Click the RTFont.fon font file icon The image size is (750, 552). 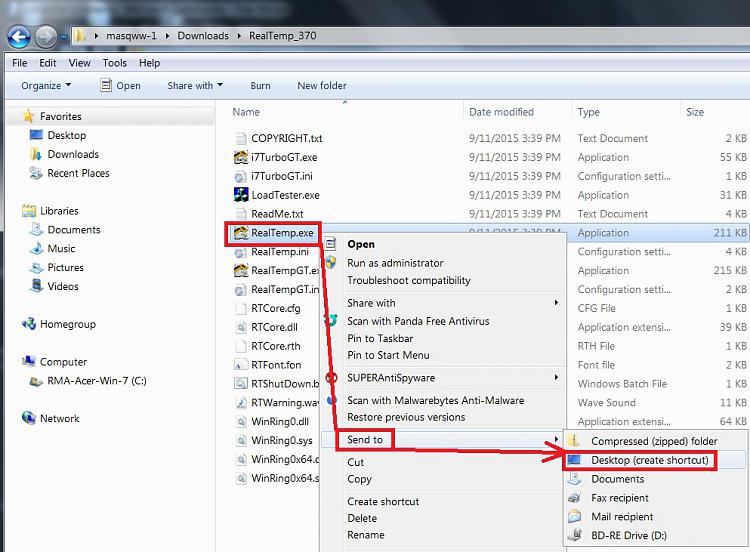tap(241, 365)
